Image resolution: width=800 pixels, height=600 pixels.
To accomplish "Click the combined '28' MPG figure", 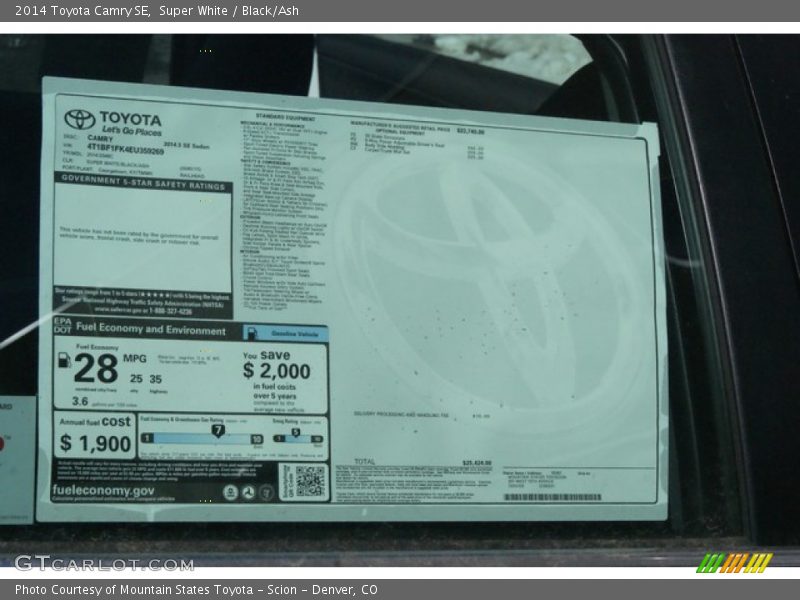I will point(96,368).
